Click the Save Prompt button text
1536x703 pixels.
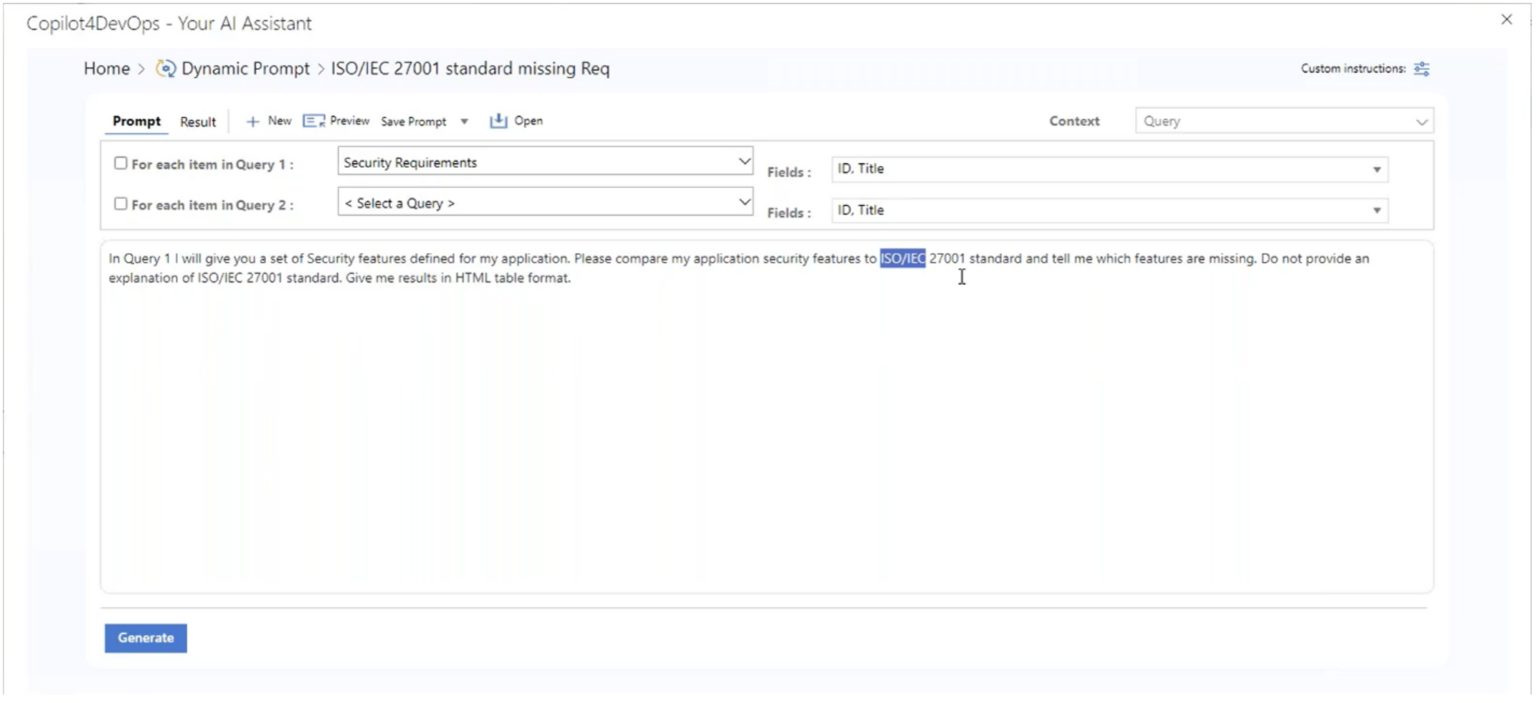[413, 122]
